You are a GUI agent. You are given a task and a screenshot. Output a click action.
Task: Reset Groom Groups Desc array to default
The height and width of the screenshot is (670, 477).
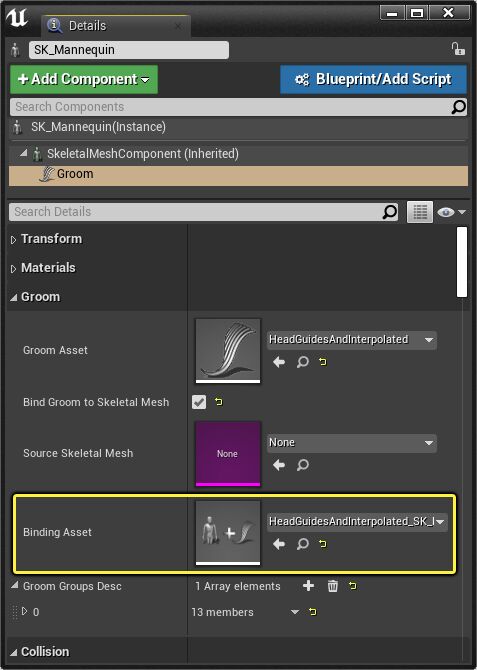[353, 586]
